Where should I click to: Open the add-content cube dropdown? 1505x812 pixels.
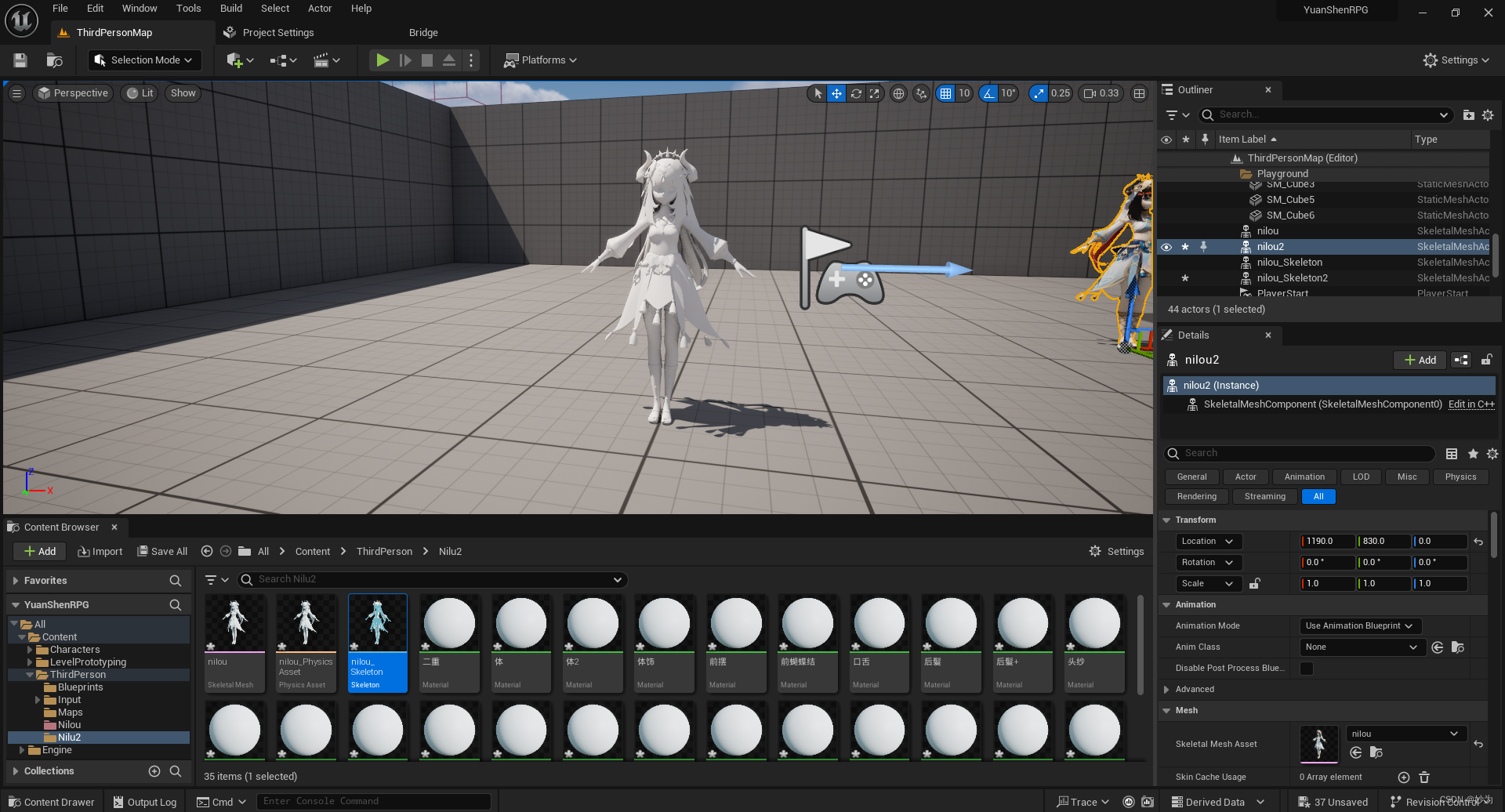239,60
